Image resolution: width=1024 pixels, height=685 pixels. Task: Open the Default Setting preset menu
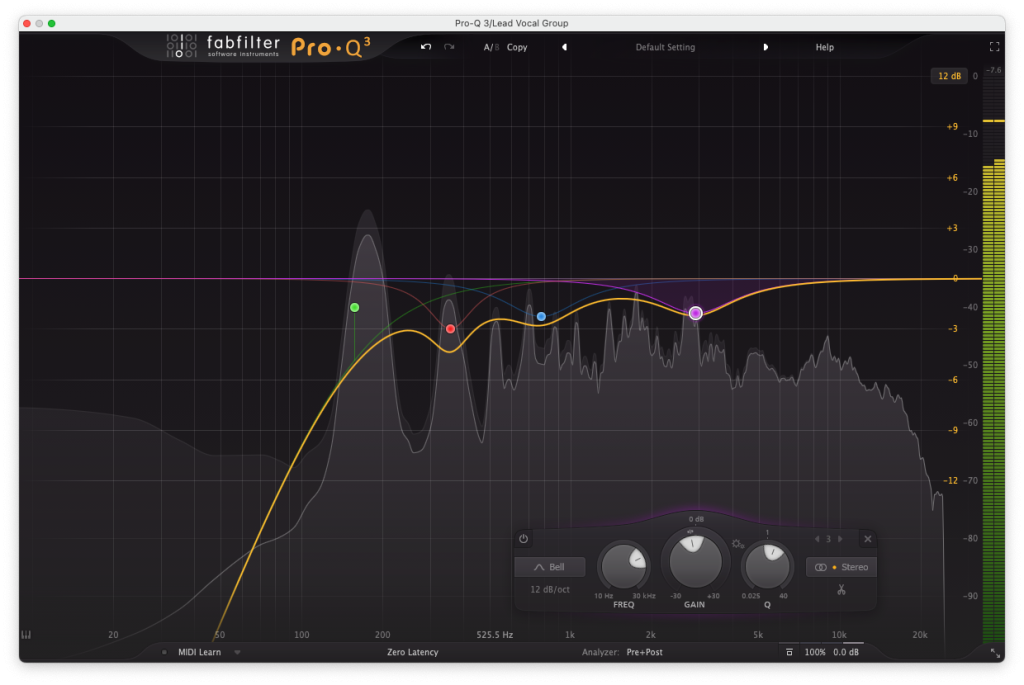point(665,47)
